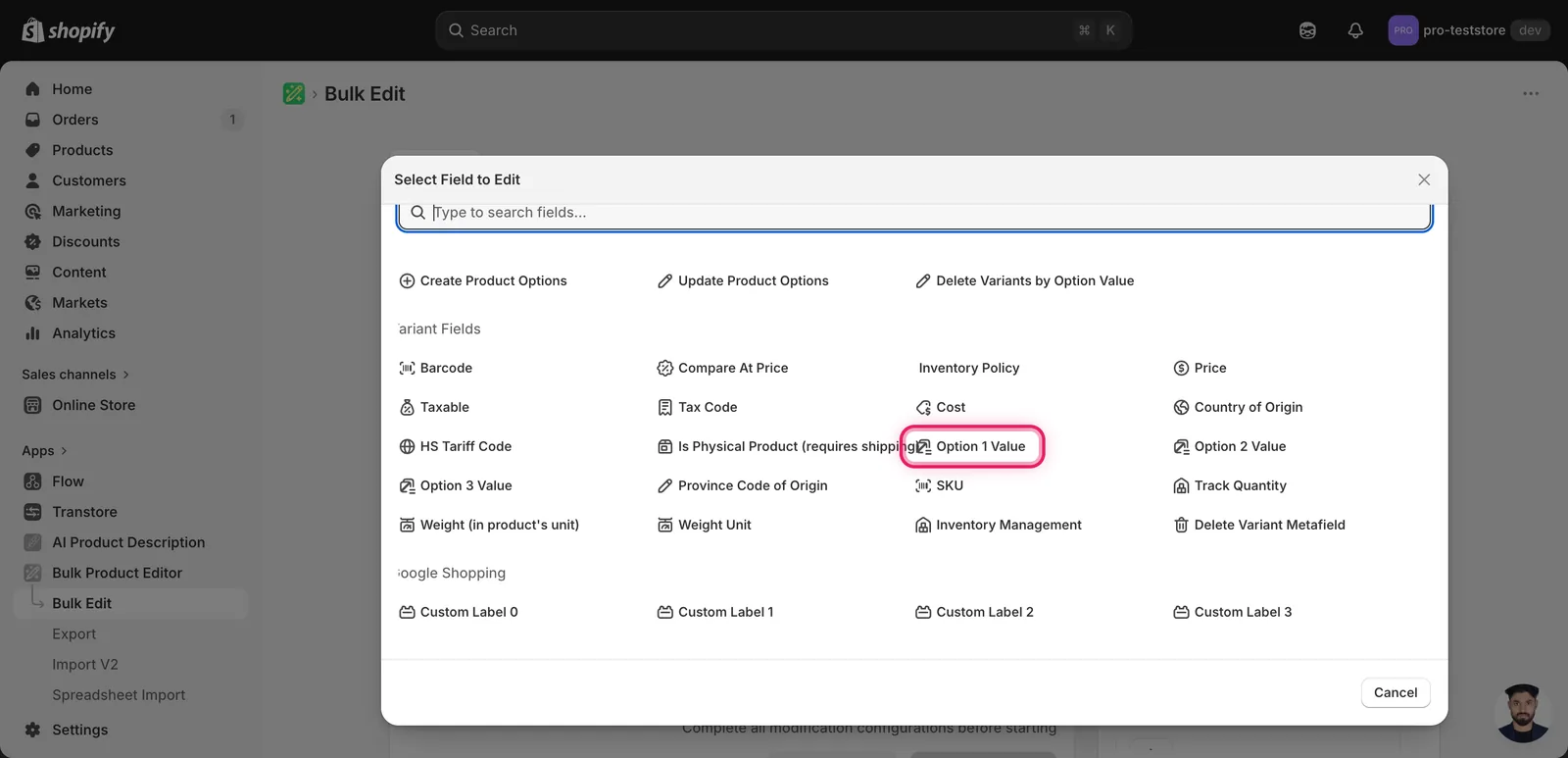
Task: Cancel the field selection dialog
Action: [x=1396, y=692]
